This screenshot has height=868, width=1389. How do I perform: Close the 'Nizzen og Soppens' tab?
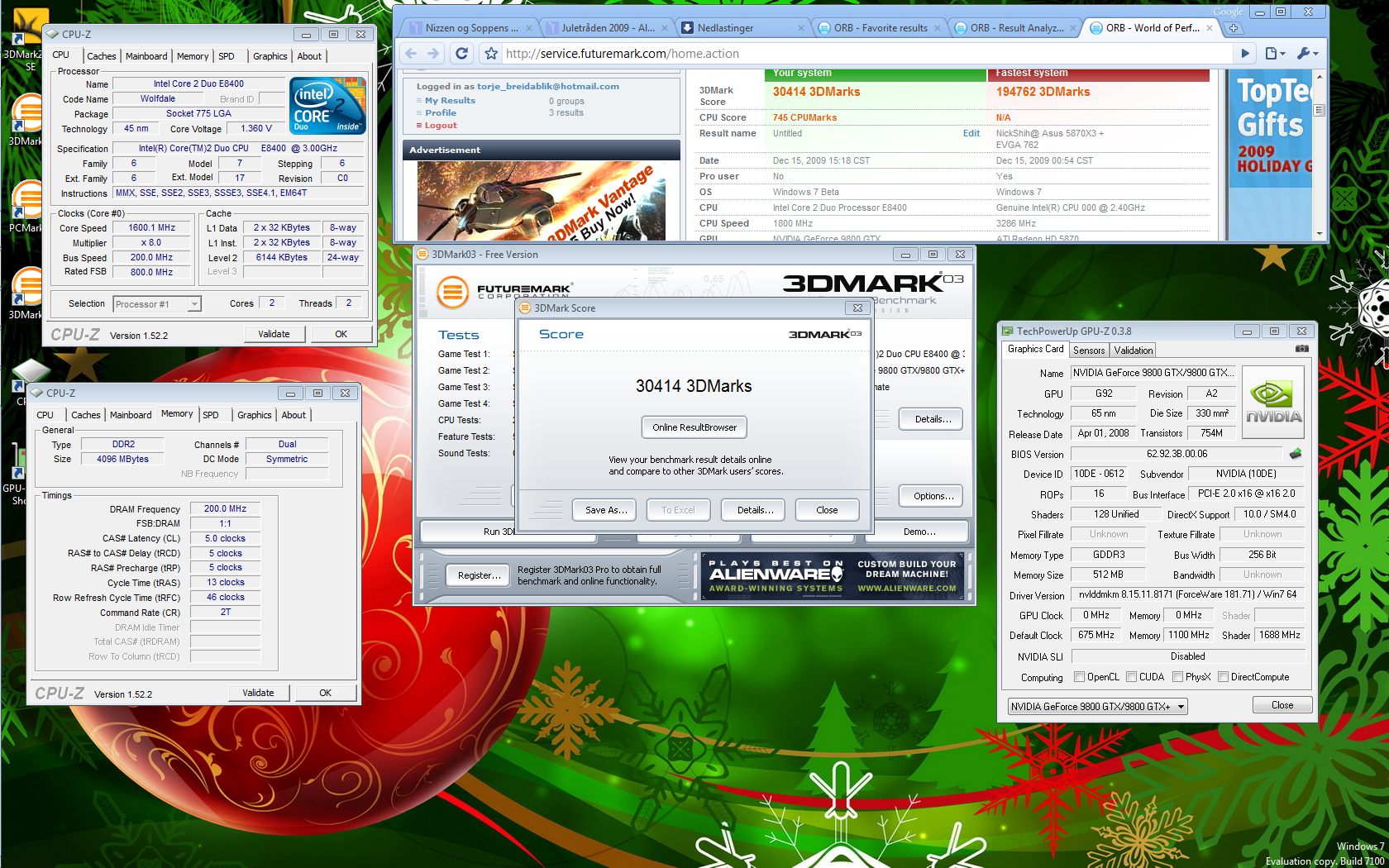[x=527, y=28]
